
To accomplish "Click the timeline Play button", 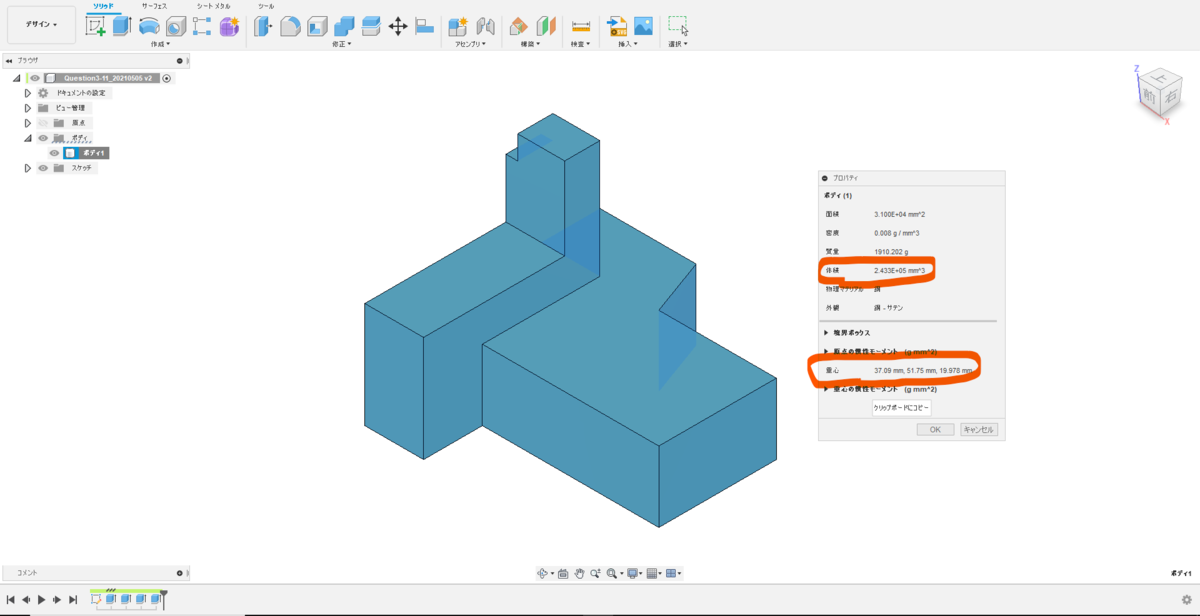I will tap(41, 599).
